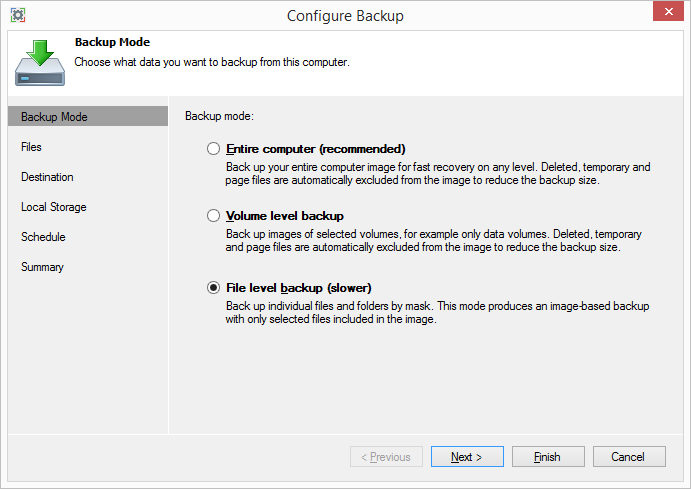The image size is (691, 489).
Task: Click the Configure Backup title text
Action: (x=345, y=16)
